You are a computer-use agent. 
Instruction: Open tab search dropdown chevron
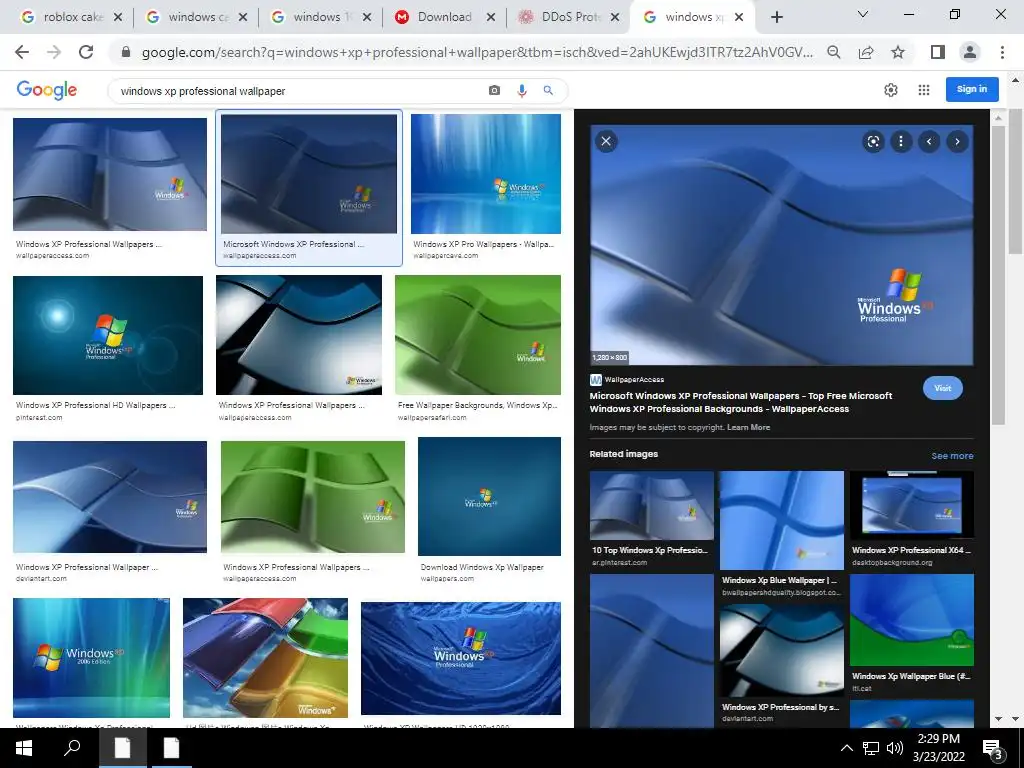pos(863,14)
